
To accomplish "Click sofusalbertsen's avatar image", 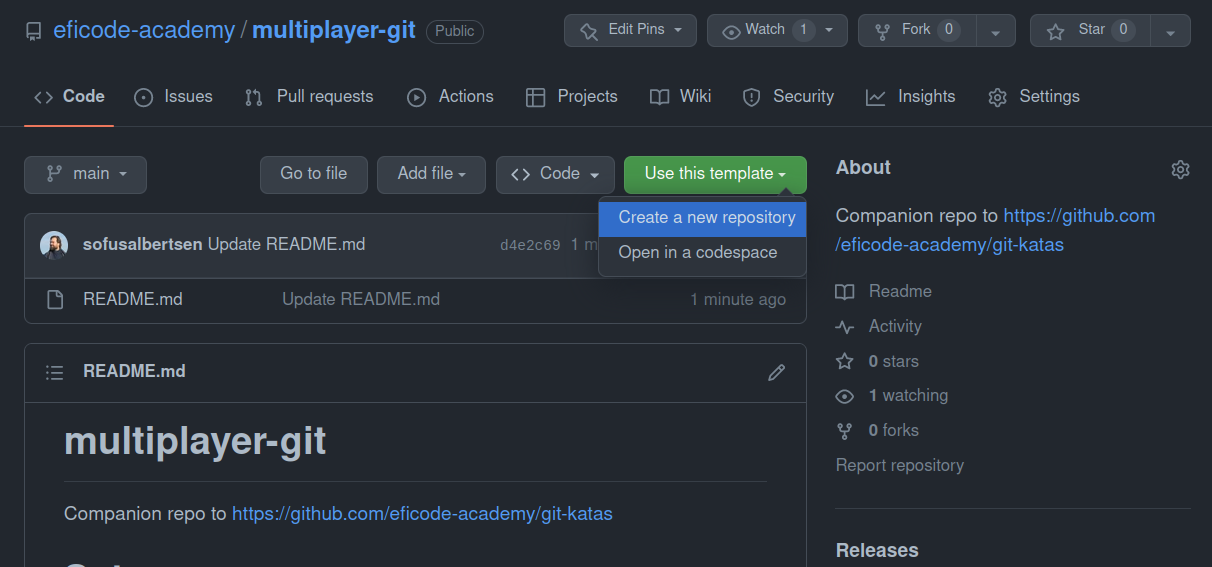I will click(54, 245).
